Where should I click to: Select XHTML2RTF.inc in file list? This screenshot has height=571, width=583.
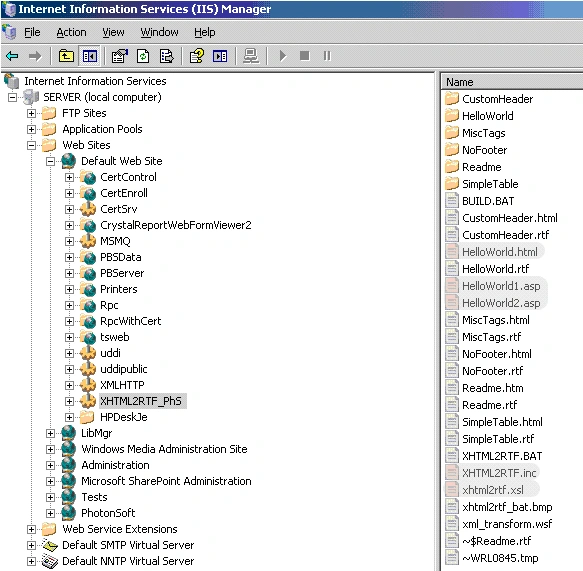499,473
